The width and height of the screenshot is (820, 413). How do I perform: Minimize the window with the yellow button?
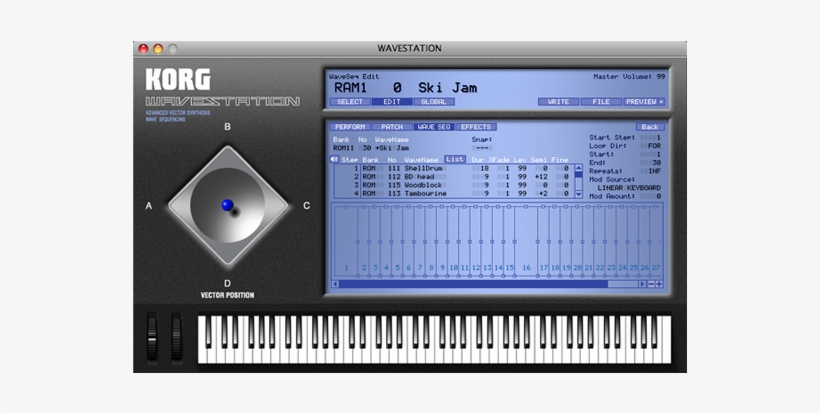158,49
